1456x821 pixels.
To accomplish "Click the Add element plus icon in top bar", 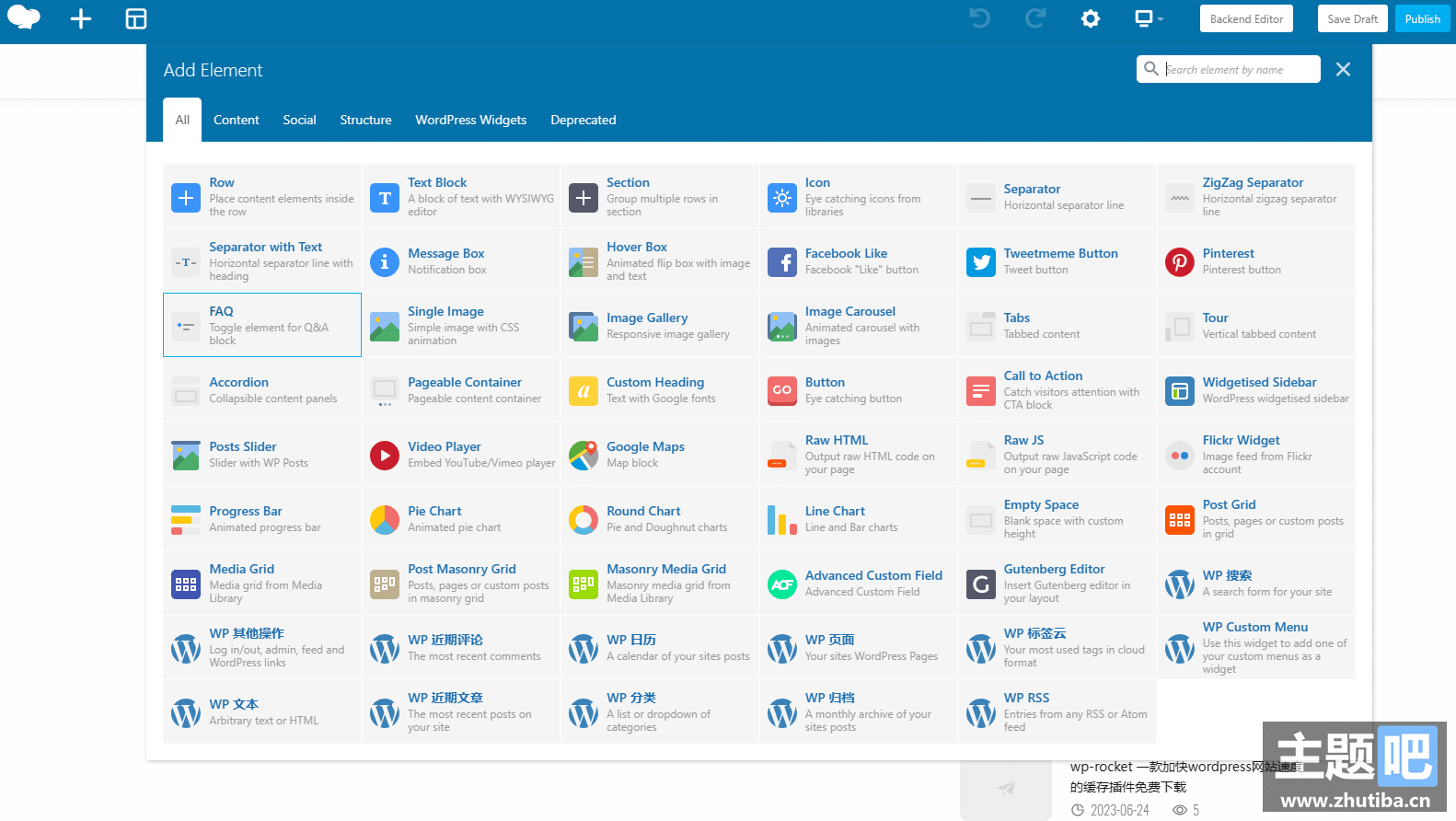I will click(81, 19).
